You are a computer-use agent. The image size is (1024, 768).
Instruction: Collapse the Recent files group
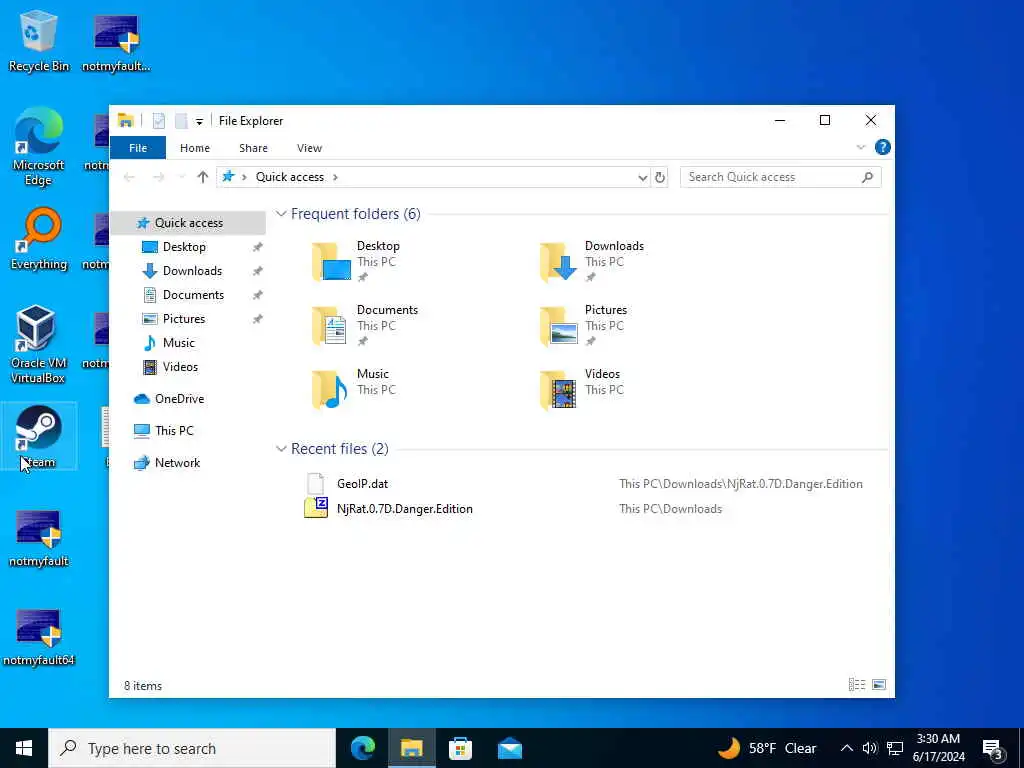pyautogui.click(x=281, y=449)
